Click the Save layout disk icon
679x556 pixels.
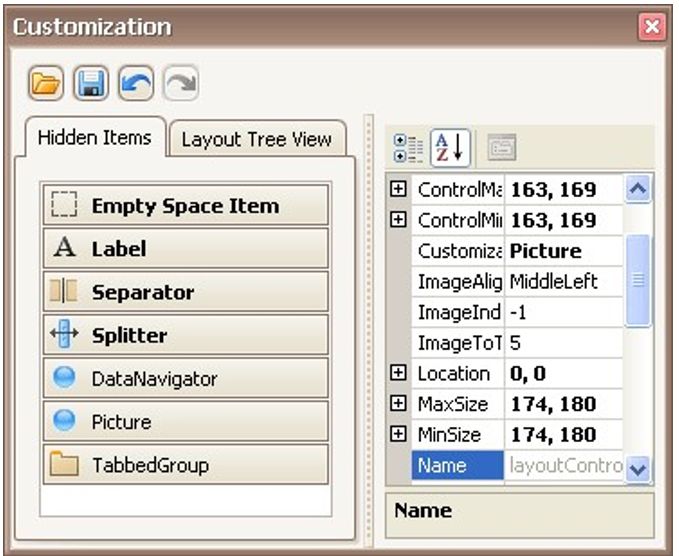pos(91,83)
